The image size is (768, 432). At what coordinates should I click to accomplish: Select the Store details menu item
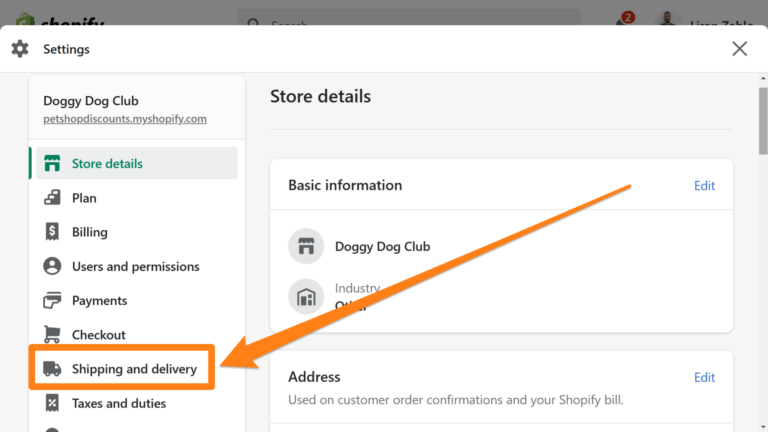[137, 163]
